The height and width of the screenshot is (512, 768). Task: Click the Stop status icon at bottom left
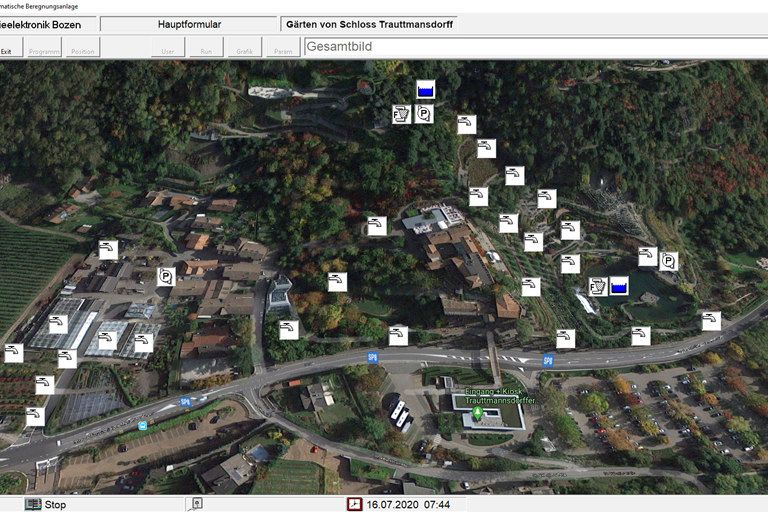[33, 504]
